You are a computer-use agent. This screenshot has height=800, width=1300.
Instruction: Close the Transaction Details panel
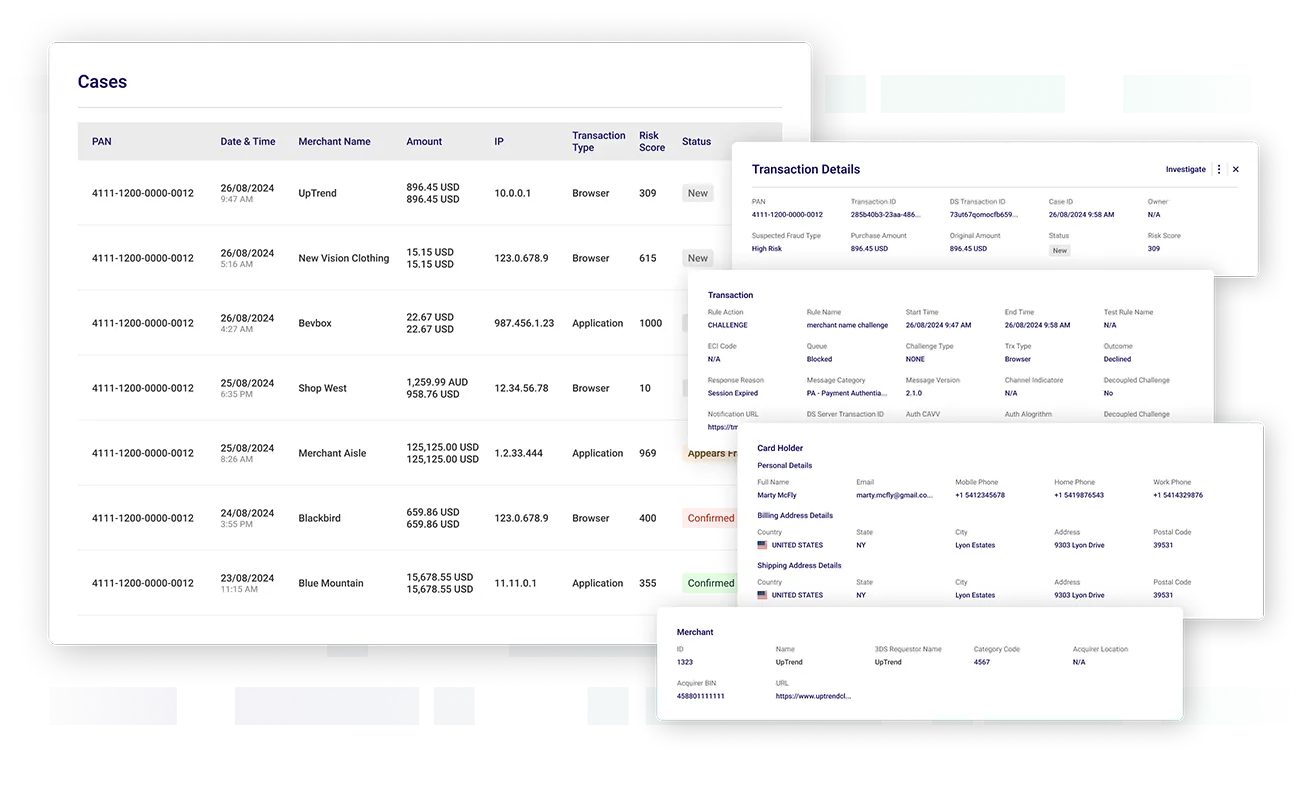coord(1235,170)
